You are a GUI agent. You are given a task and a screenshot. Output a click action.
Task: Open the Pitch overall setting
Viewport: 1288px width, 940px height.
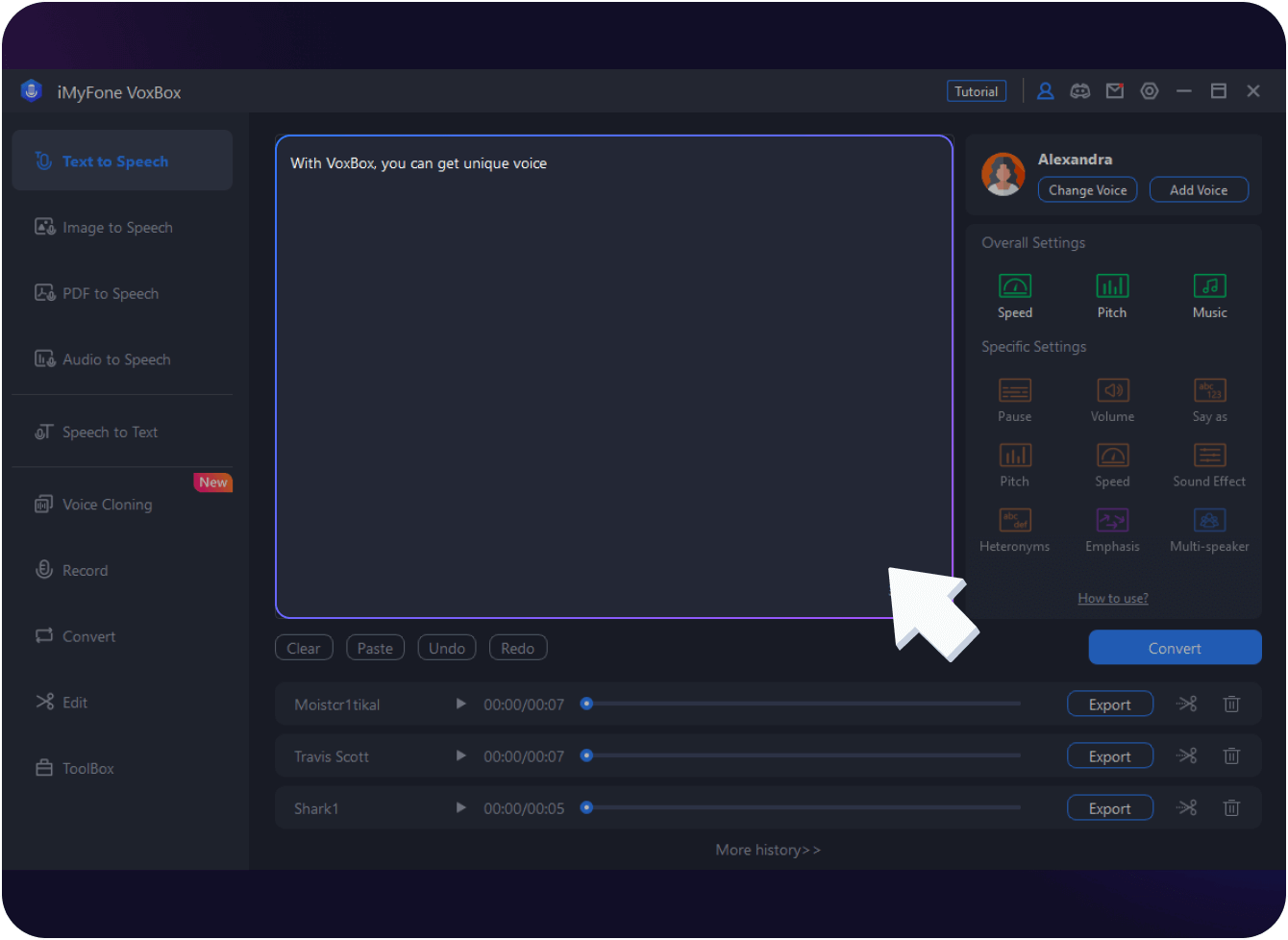(x=1112, y=296)
